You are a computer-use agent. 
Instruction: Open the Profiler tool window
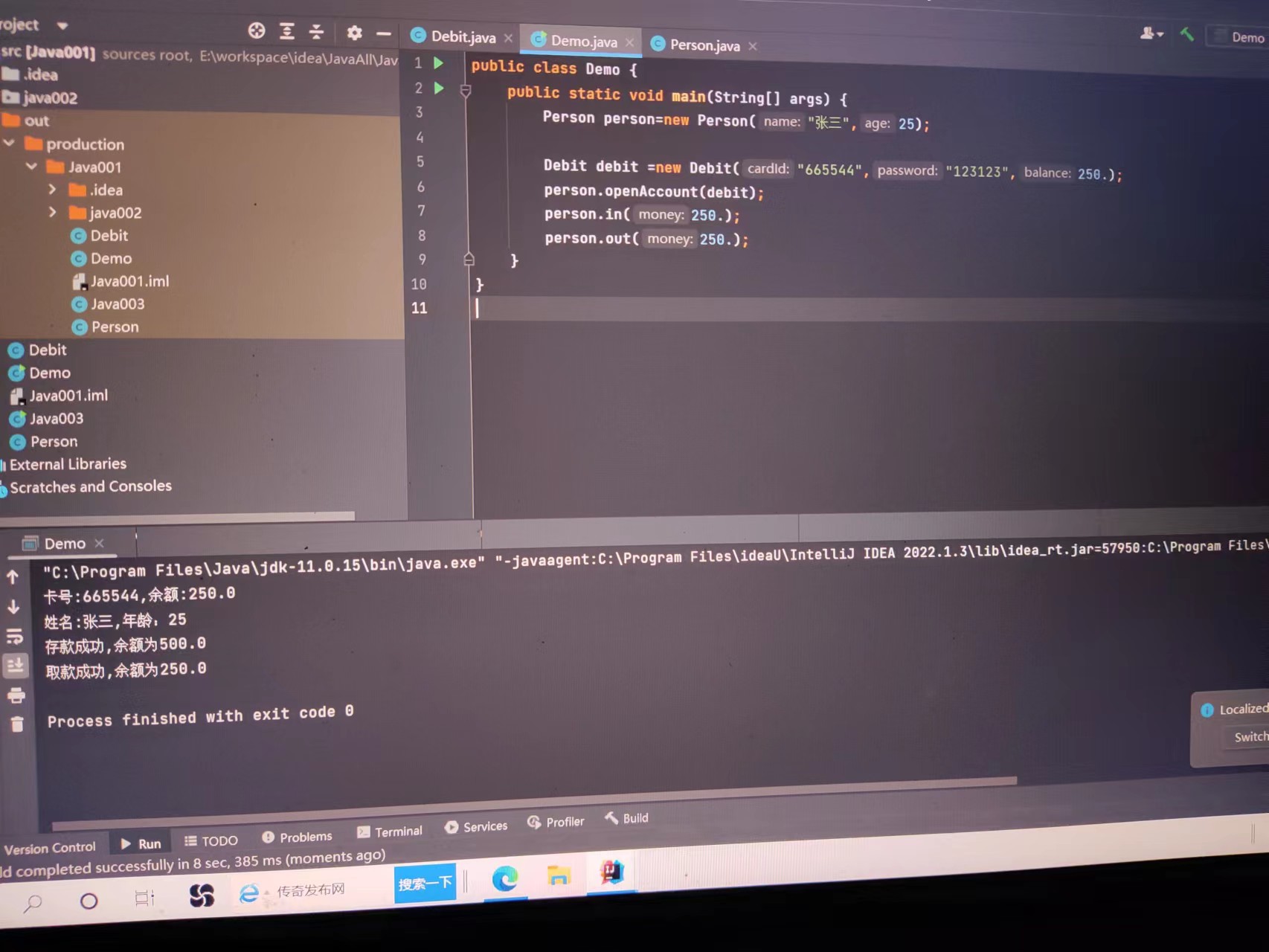(556, 822)
